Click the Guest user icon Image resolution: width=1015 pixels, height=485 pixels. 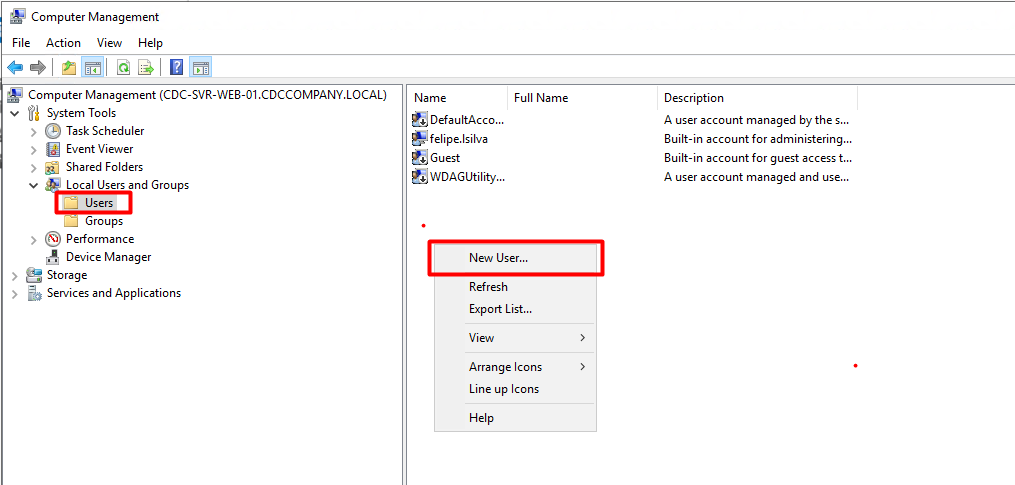[x=419, y=157]
